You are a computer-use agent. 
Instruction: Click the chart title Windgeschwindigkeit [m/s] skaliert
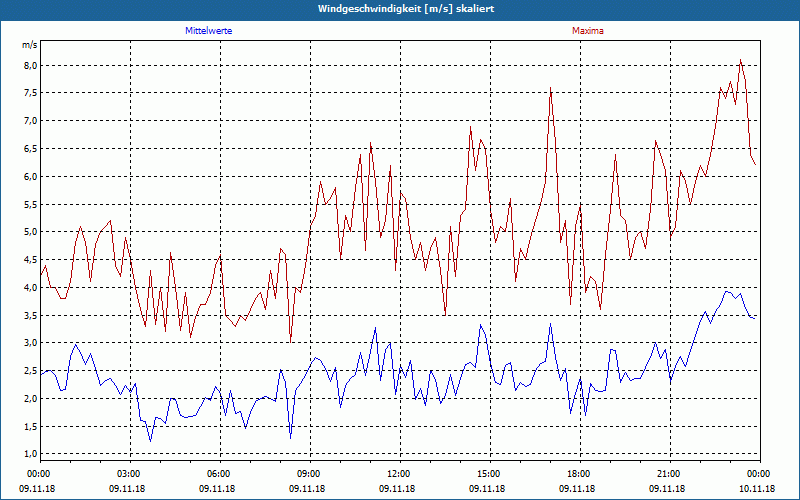[406, 9]
